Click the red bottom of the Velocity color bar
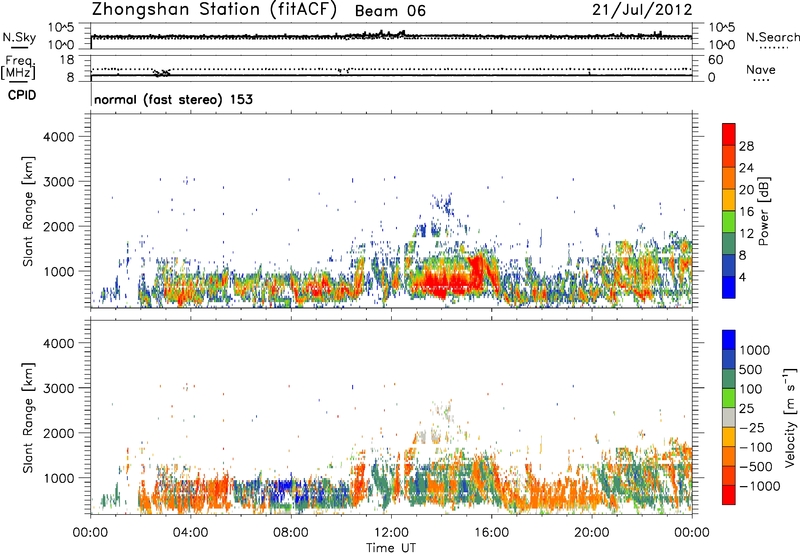The image size is (800, 554). tap(729, 496)
